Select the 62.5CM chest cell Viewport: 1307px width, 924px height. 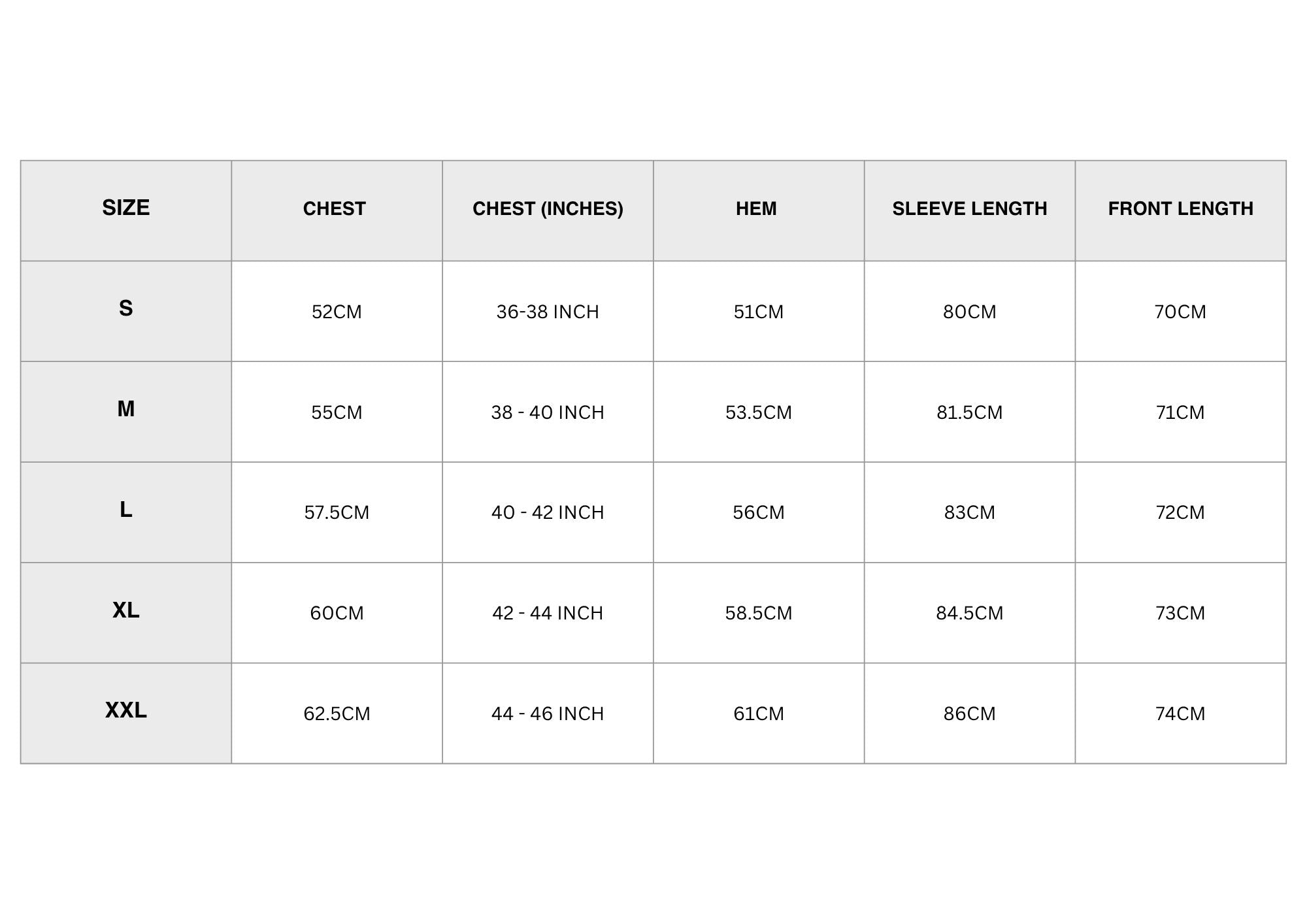[337, 714]
